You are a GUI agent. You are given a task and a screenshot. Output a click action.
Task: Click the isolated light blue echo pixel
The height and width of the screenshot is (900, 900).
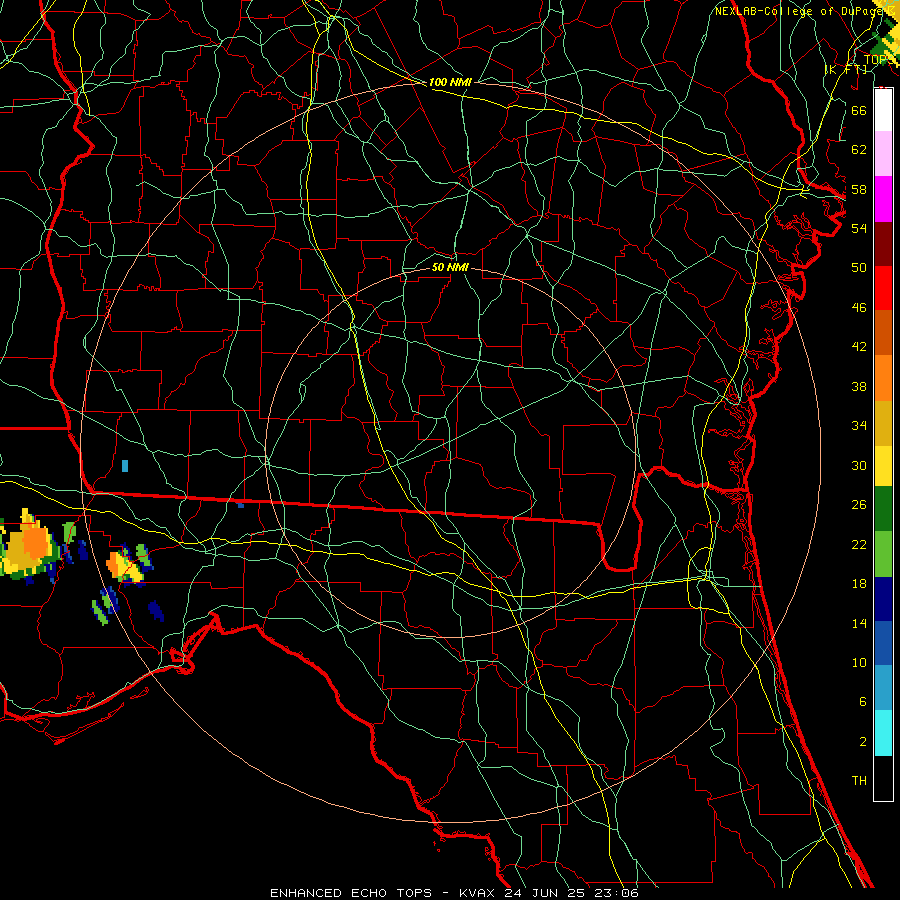(125, 465)
